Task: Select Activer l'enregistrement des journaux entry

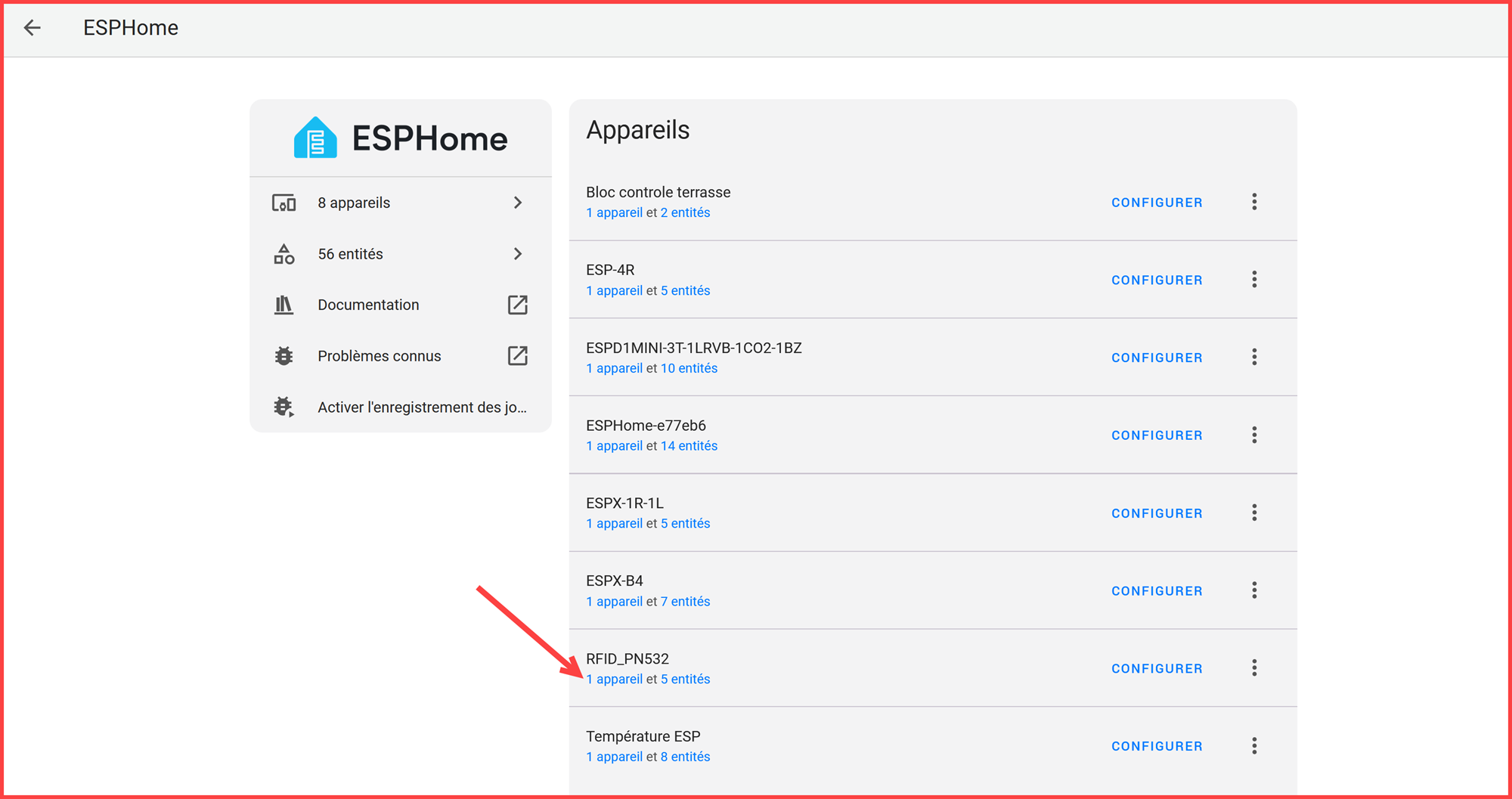Action: point(401,407)
